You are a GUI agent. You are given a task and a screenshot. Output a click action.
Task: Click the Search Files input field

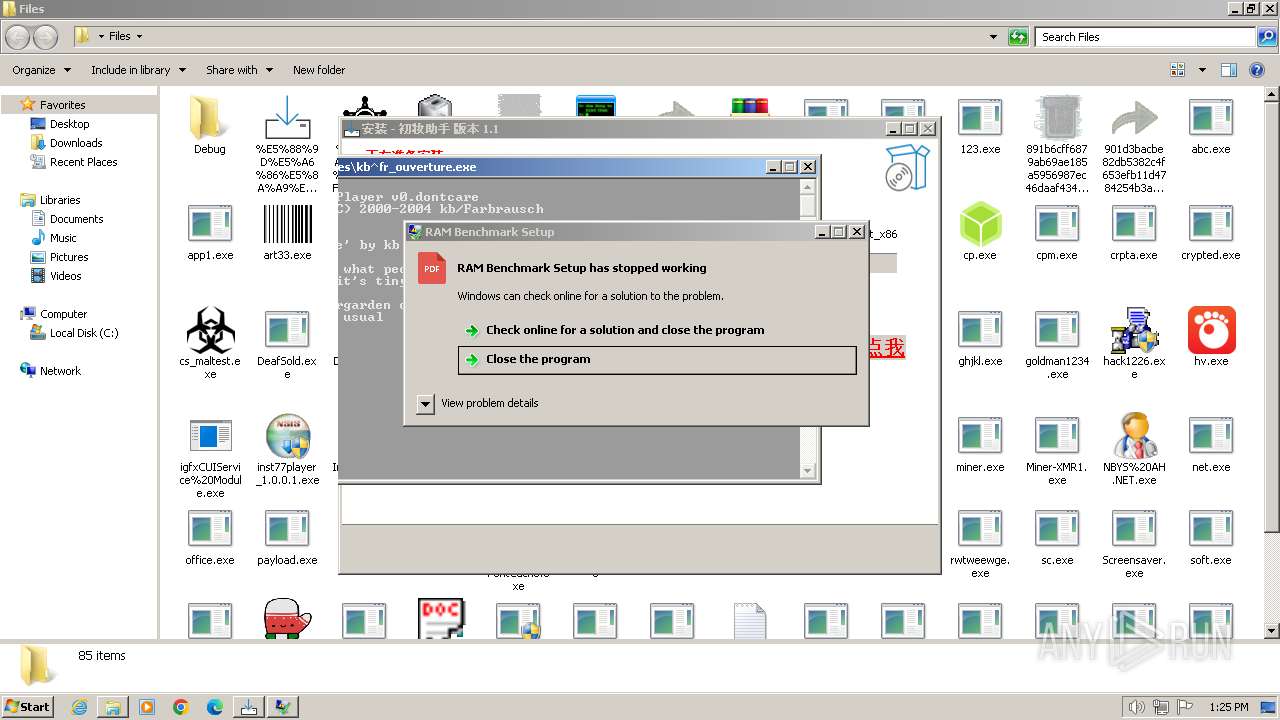coord(1145,37)
